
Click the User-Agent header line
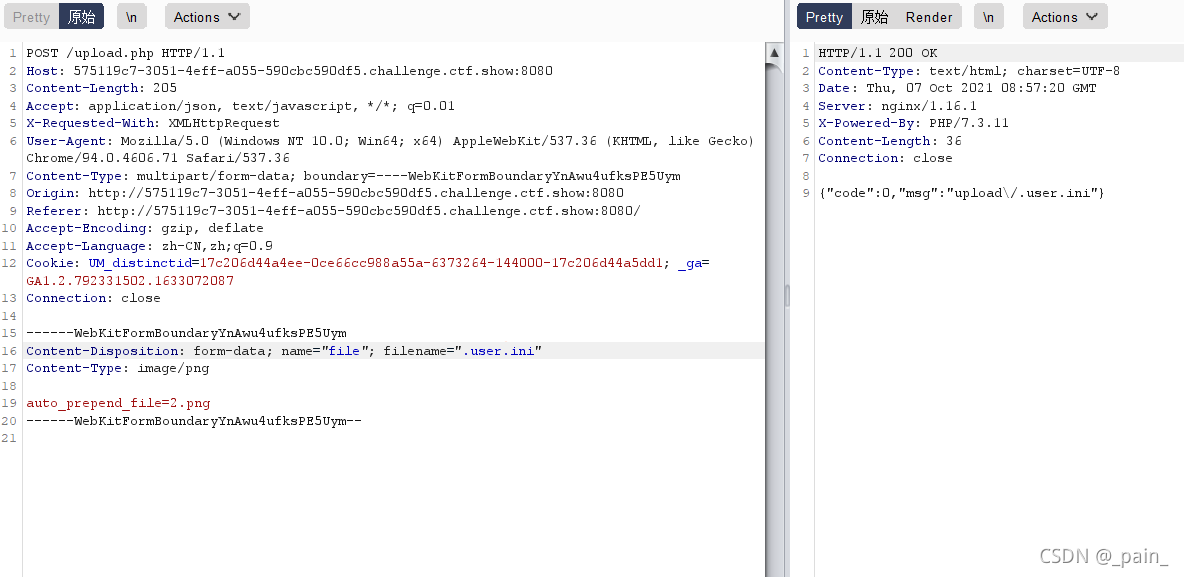(390, 150)
